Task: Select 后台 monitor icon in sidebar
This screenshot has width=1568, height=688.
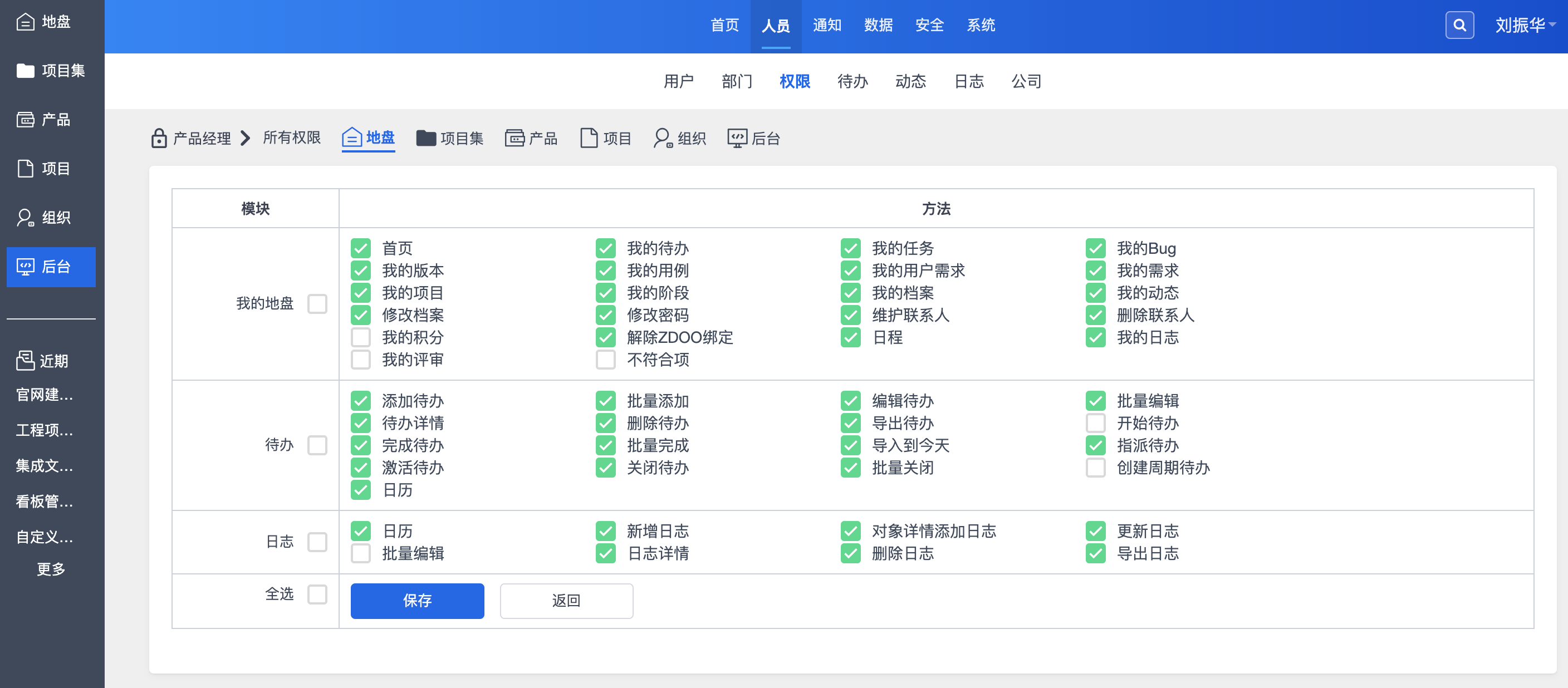Action: click(25, 267)
